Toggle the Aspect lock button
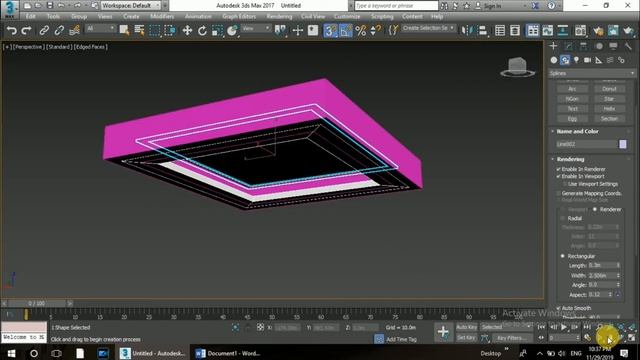The width and height of the screenshot is (640, 360). tap(618, 295)
